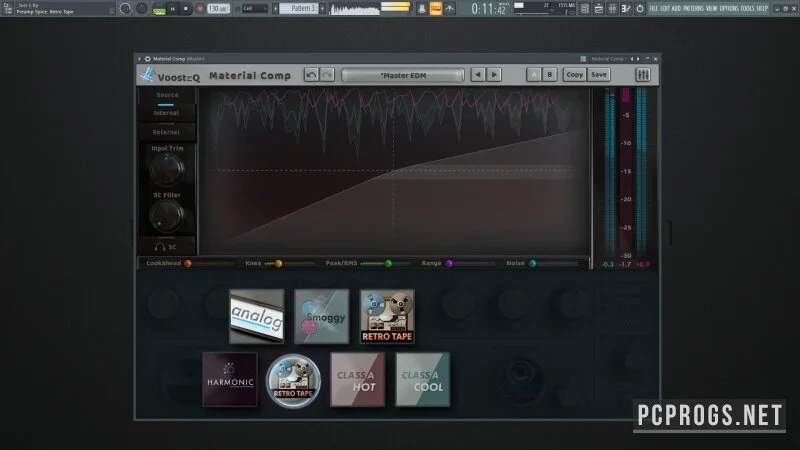800x450 pixels.
Task: Open the HELP menu
Action: pyautogui.click(x=762, y=9)
